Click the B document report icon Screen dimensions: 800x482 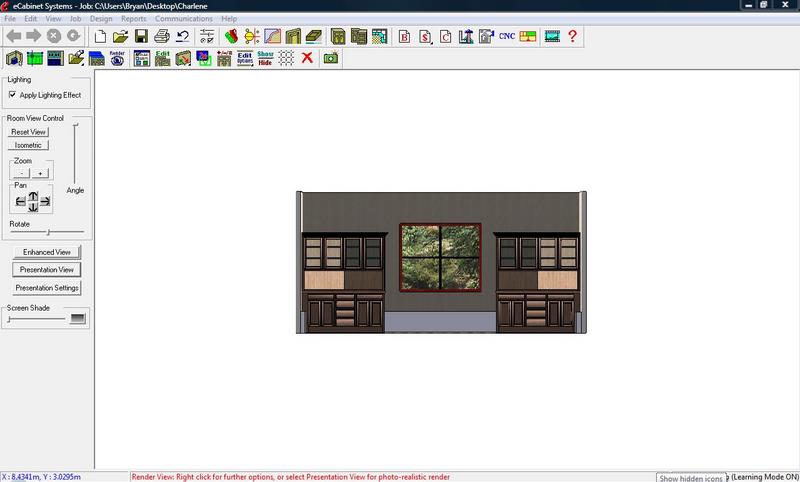click(404, 36)
